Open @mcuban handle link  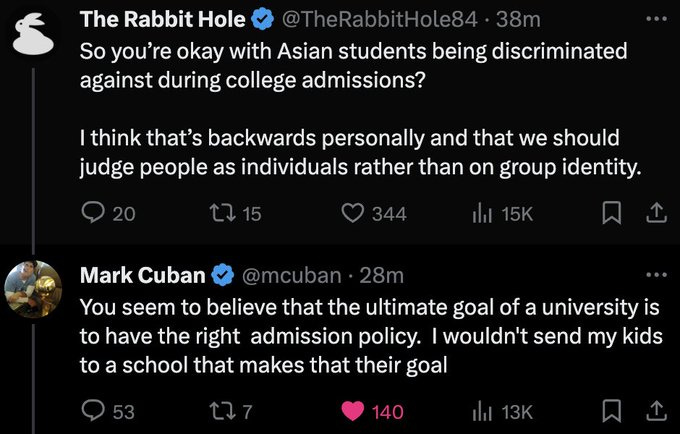click(291, 276)
